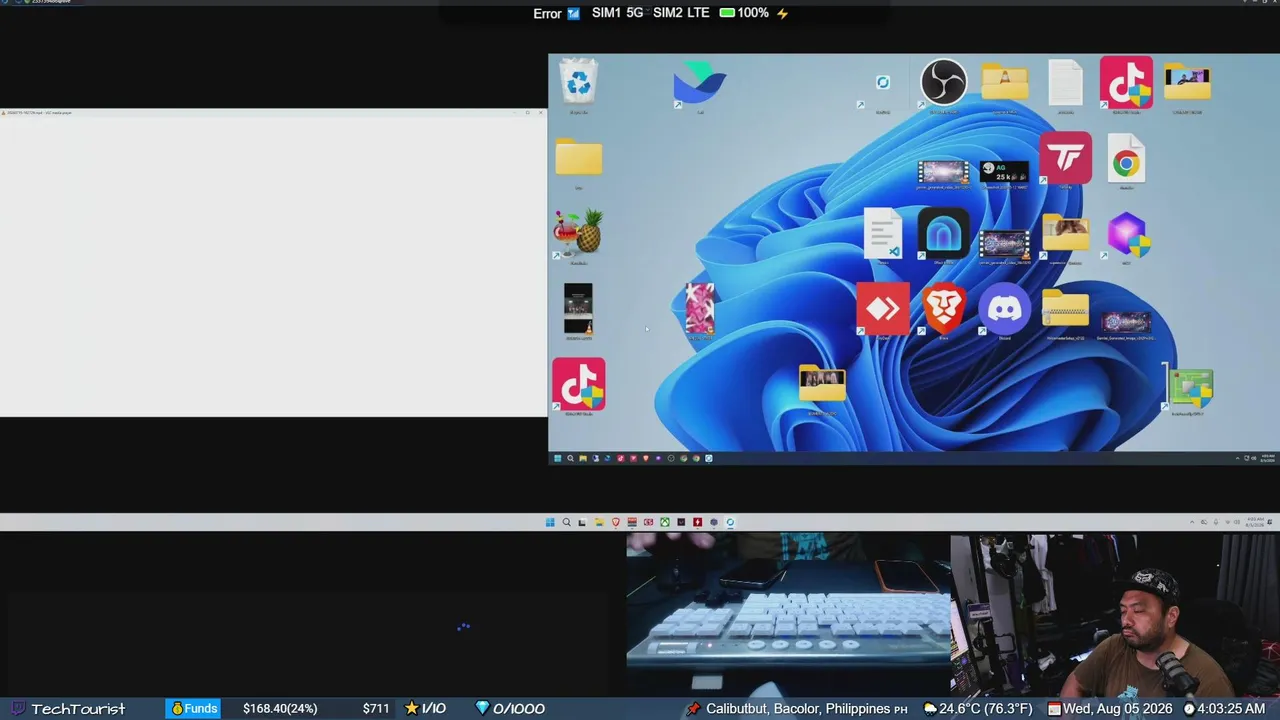Open the Recycle Bin desktop icon

point(579,81)
